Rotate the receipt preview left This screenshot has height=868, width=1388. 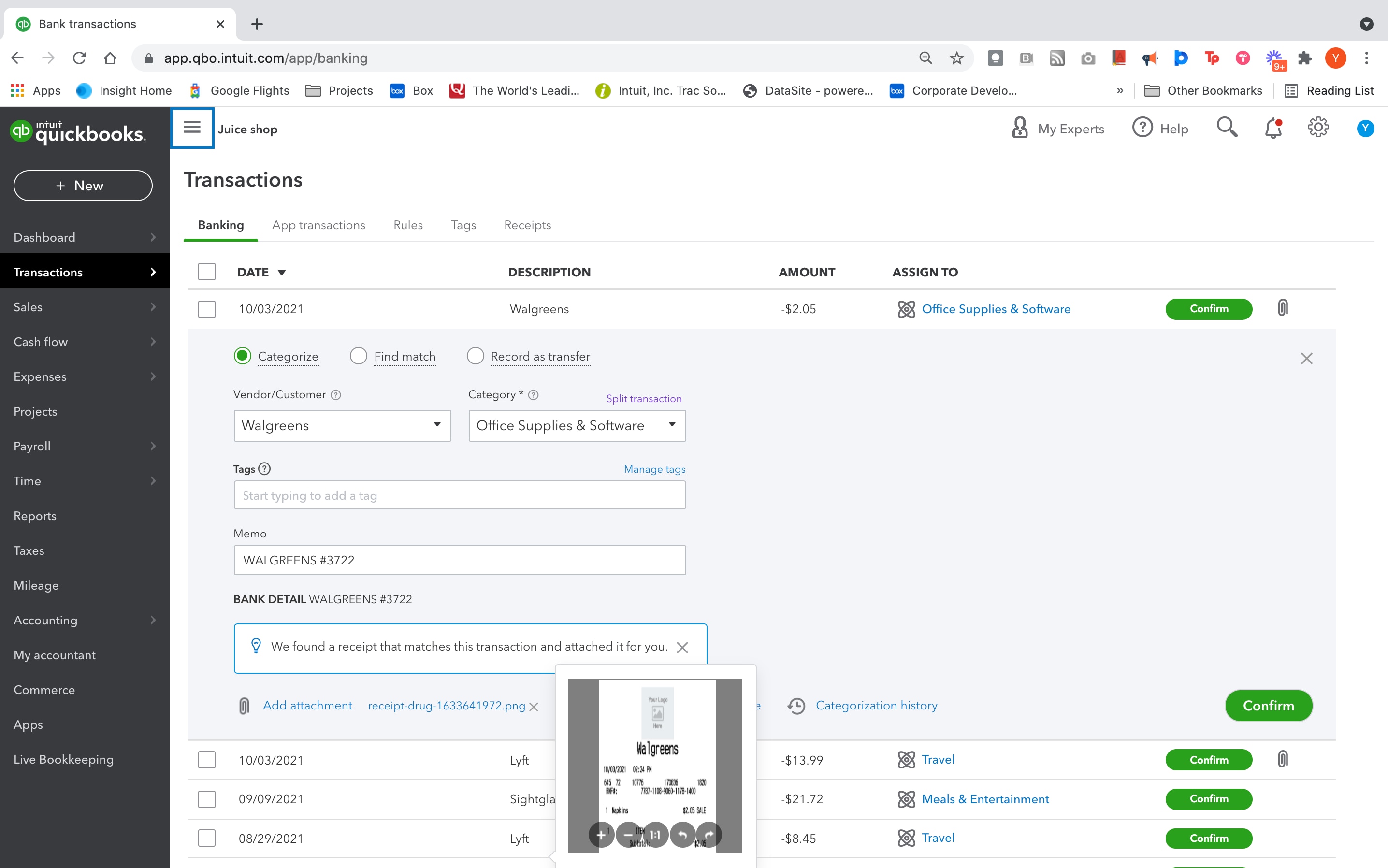(682, 835)
